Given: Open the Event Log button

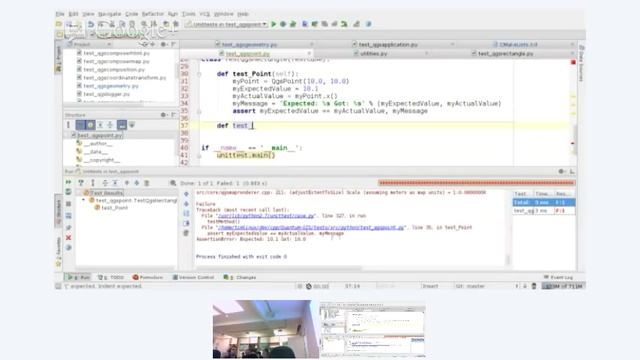Looking at the screenshot, I should (558, 277).
